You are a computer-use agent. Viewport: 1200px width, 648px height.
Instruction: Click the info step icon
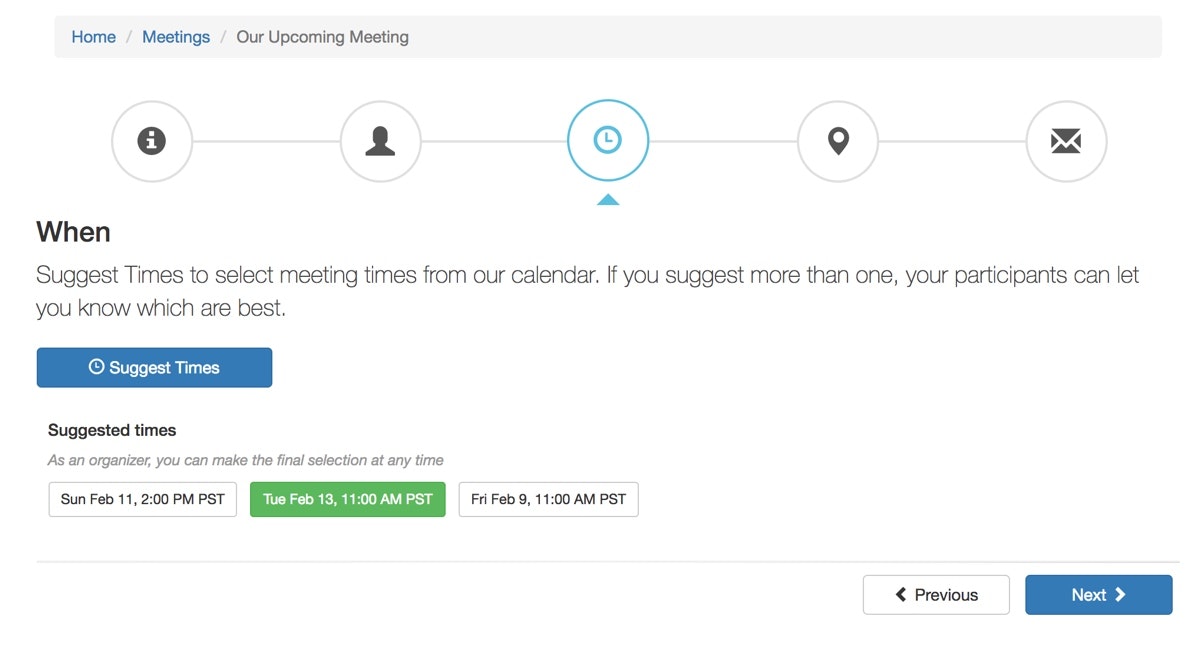(151, 141)
